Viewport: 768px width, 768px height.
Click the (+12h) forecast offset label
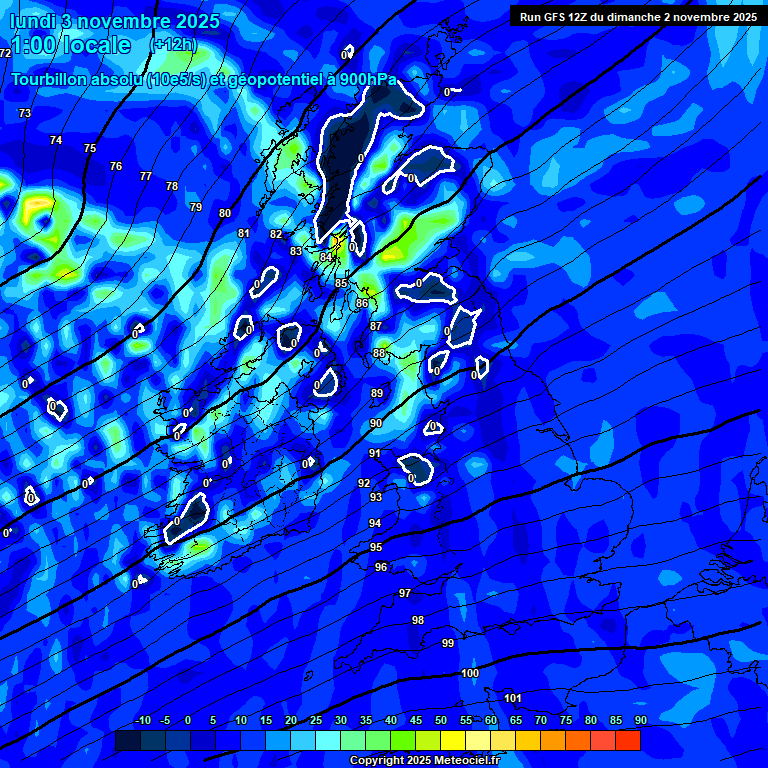click(x=173, y=45)
